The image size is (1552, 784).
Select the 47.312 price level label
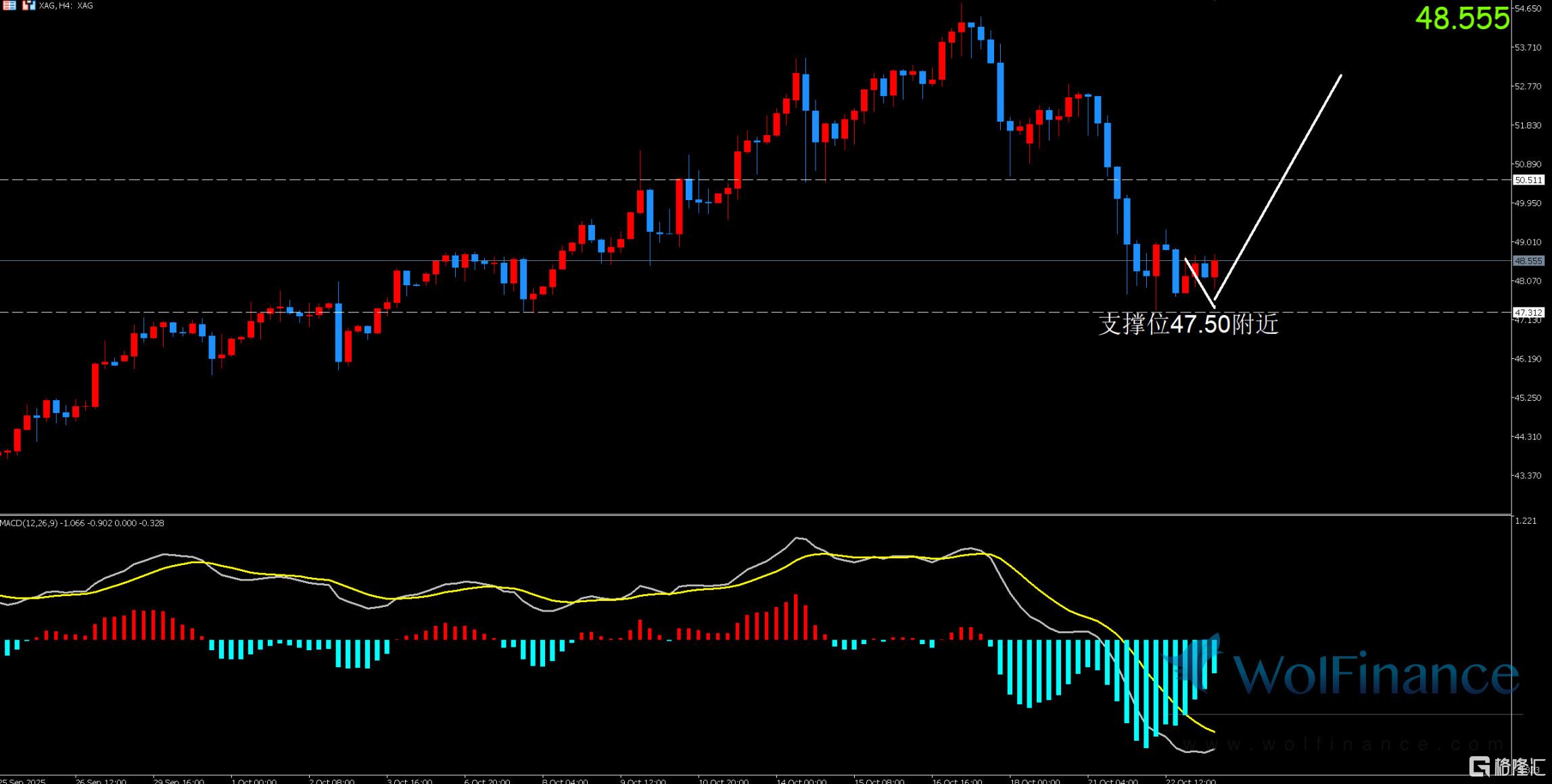(x=1528, y=312)
